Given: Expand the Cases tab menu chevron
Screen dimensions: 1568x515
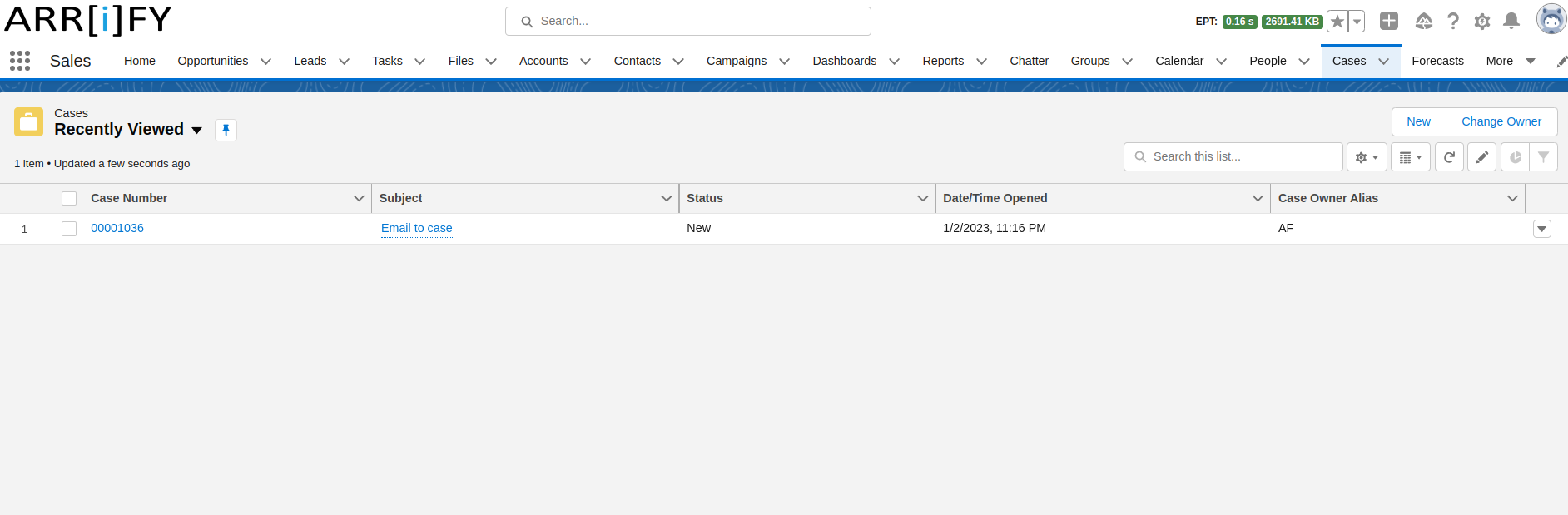Looking at the screenshot, I should pyautogui.click(x=1384, y=62).
